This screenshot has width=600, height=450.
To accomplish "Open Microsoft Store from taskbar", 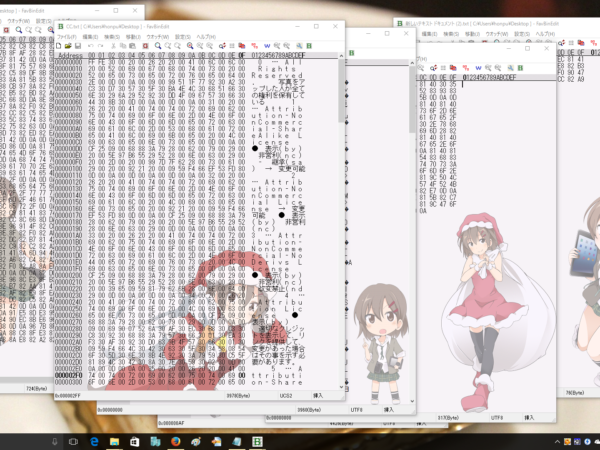I will (135, 442).
